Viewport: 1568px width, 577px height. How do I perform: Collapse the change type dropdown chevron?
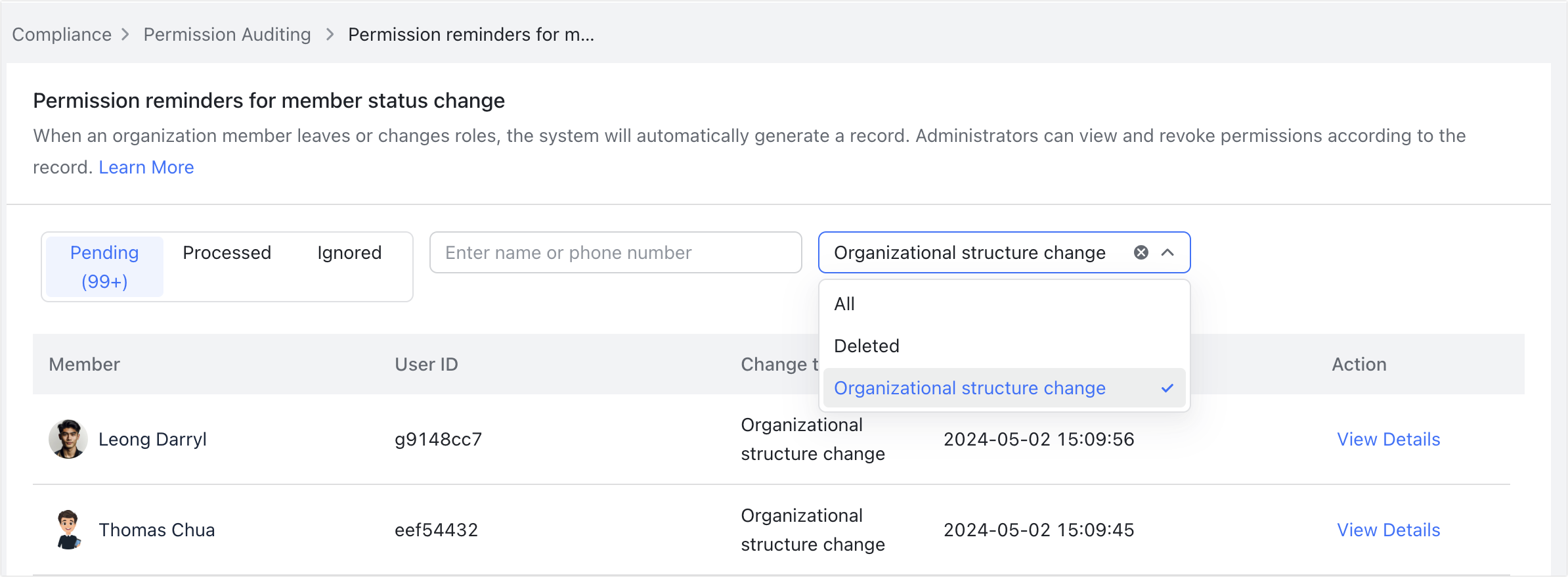click(1167, 252)
